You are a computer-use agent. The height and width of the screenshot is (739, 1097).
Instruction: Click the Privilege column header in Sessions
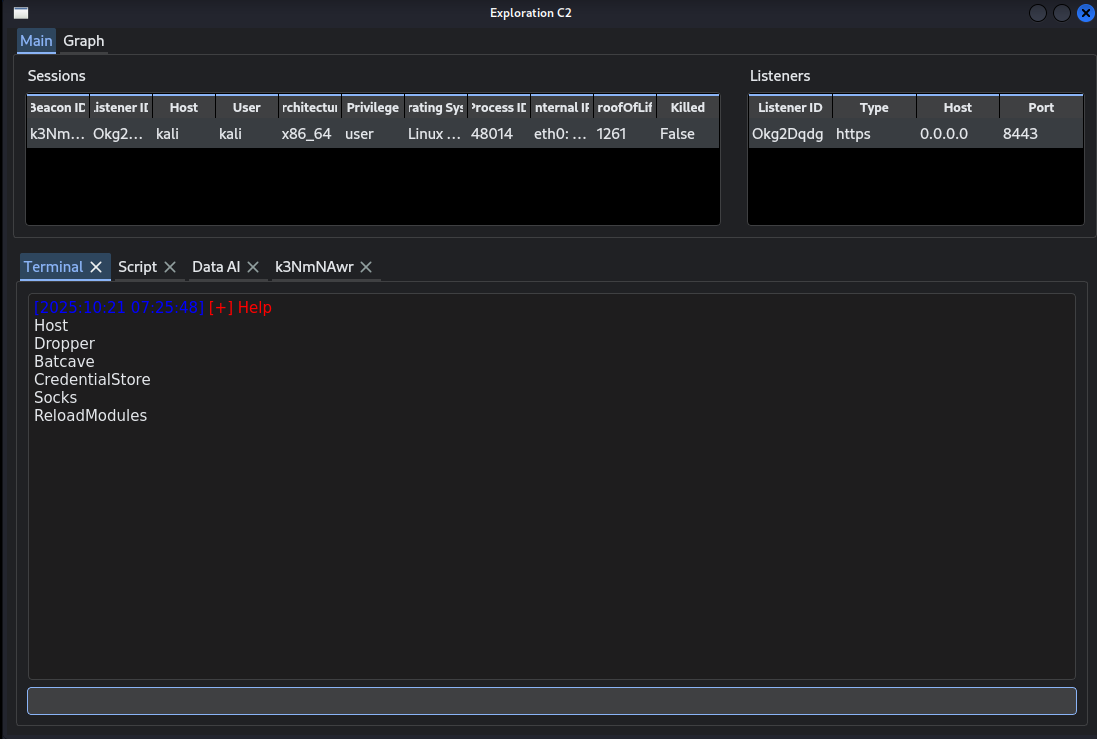(x=372, y=108)
